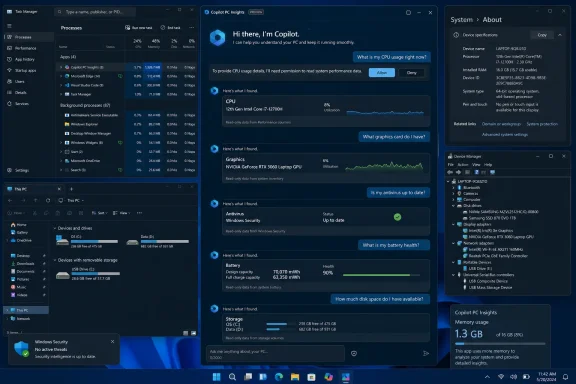
Task: Click Copilot PC Insights settings icon in title bar
Action: point(408,12)
